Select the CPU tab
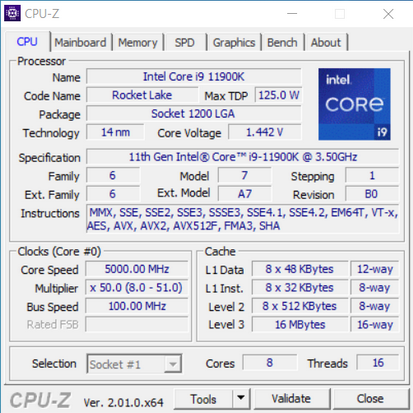 [x=27, y=42]
